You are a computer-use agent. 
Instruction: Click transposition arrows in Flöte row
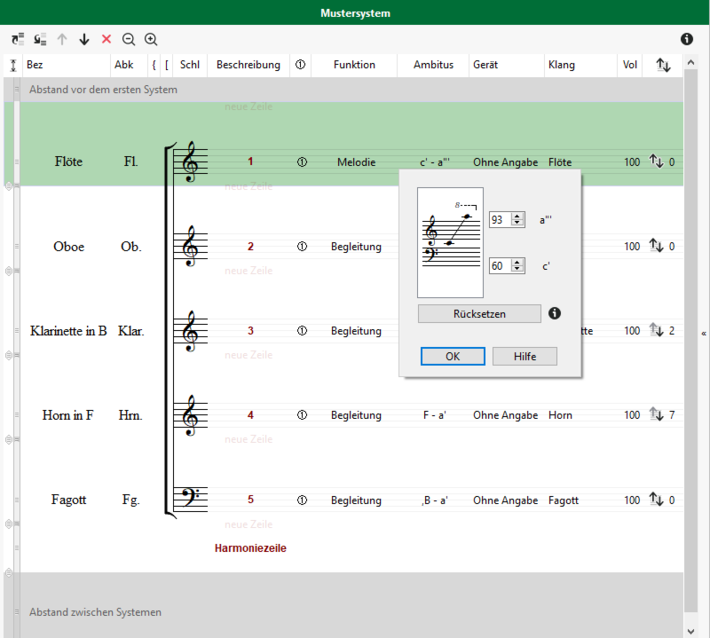[x=656, y=161]
